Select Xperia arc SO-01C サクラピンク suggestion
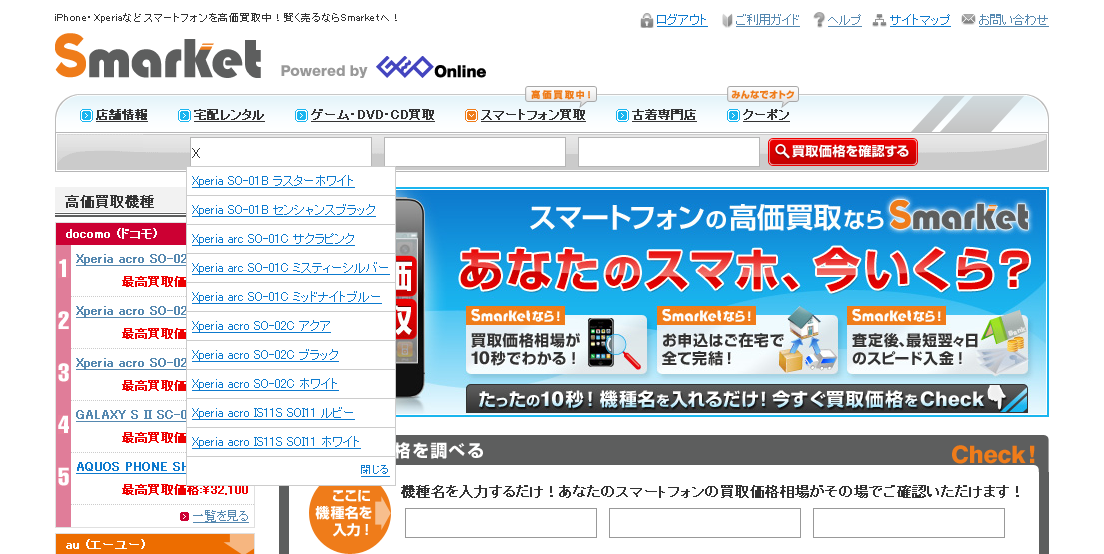 [x=273, y=239]
